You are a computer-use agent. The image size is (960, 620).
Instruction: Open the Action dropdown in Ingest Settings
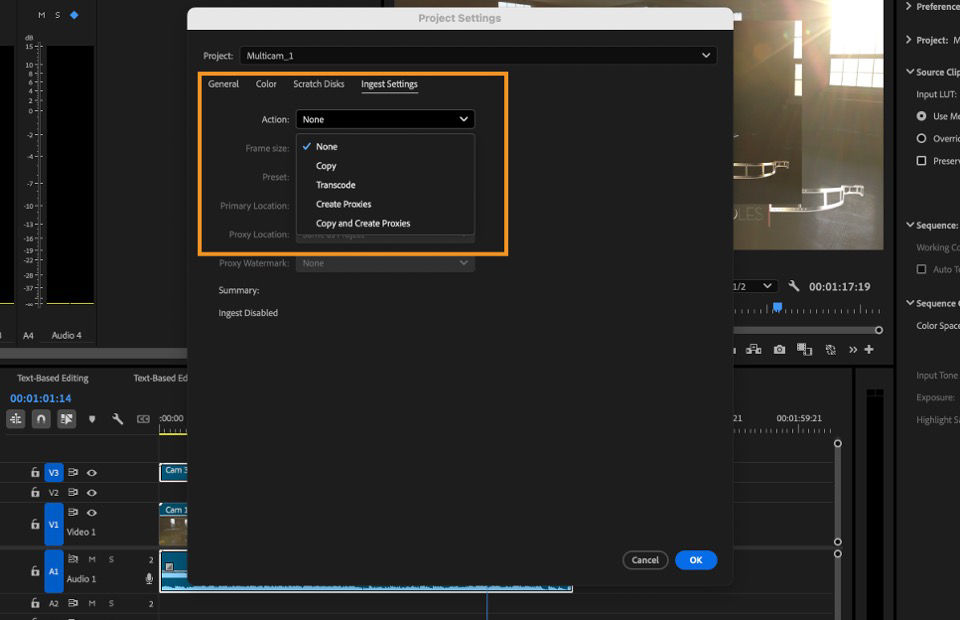point(385,118)
